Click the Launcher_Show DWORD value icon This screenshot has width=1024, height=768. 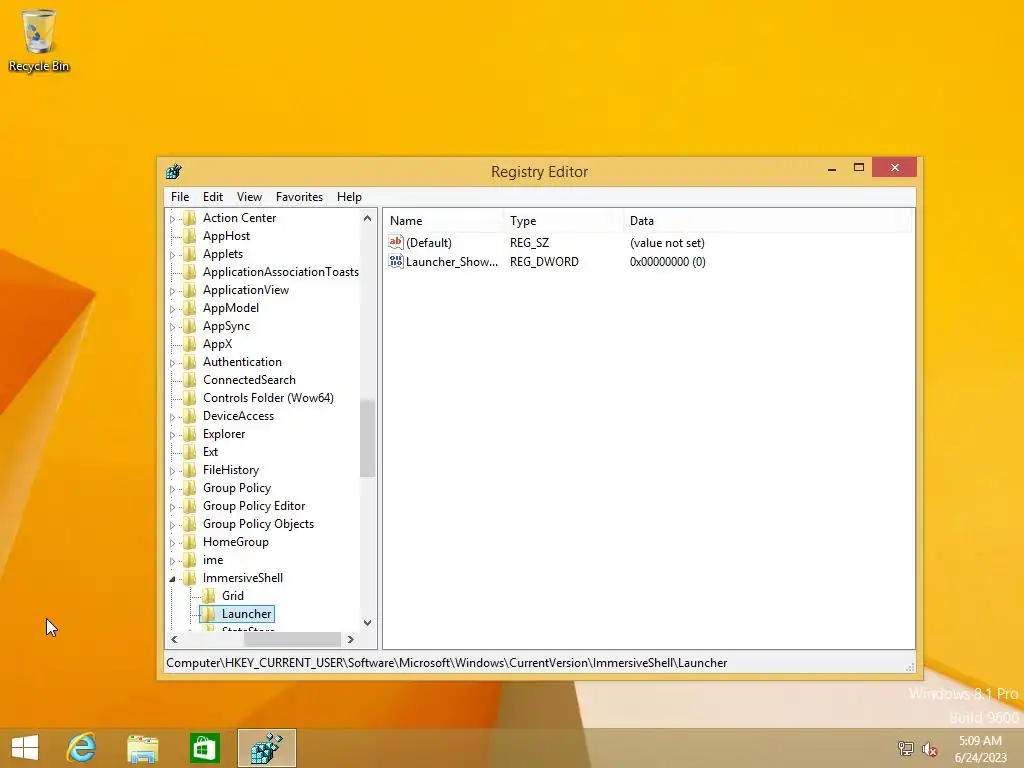396,261
